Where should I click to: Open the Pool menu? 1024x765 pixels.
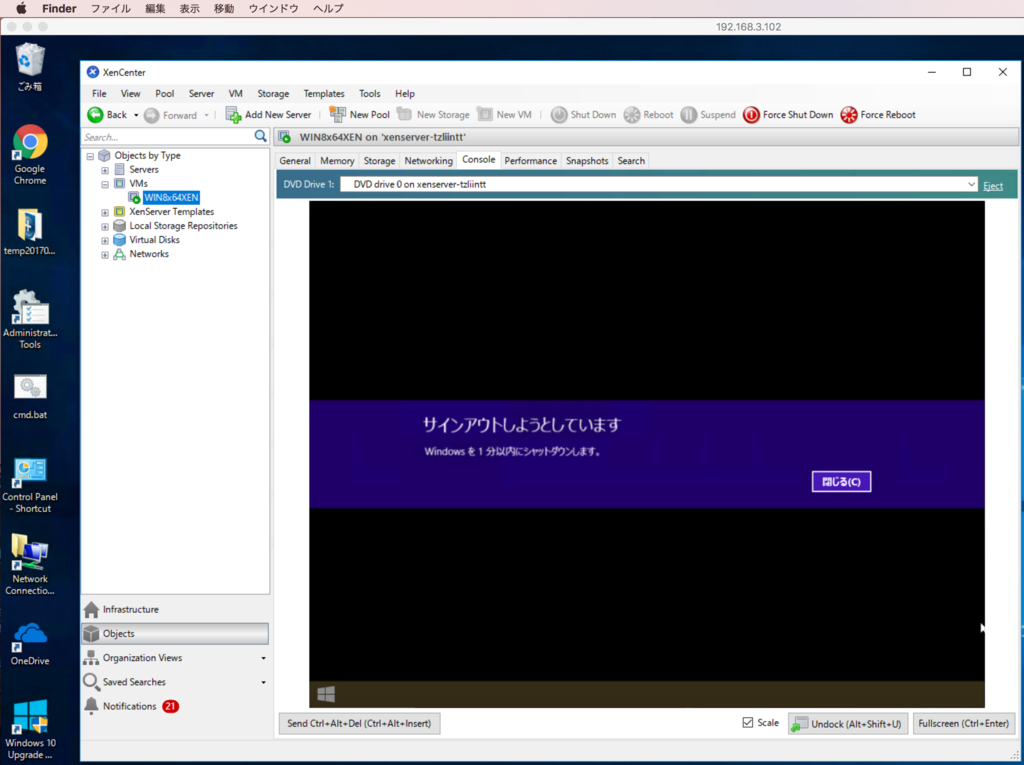(x=165, y=93)
